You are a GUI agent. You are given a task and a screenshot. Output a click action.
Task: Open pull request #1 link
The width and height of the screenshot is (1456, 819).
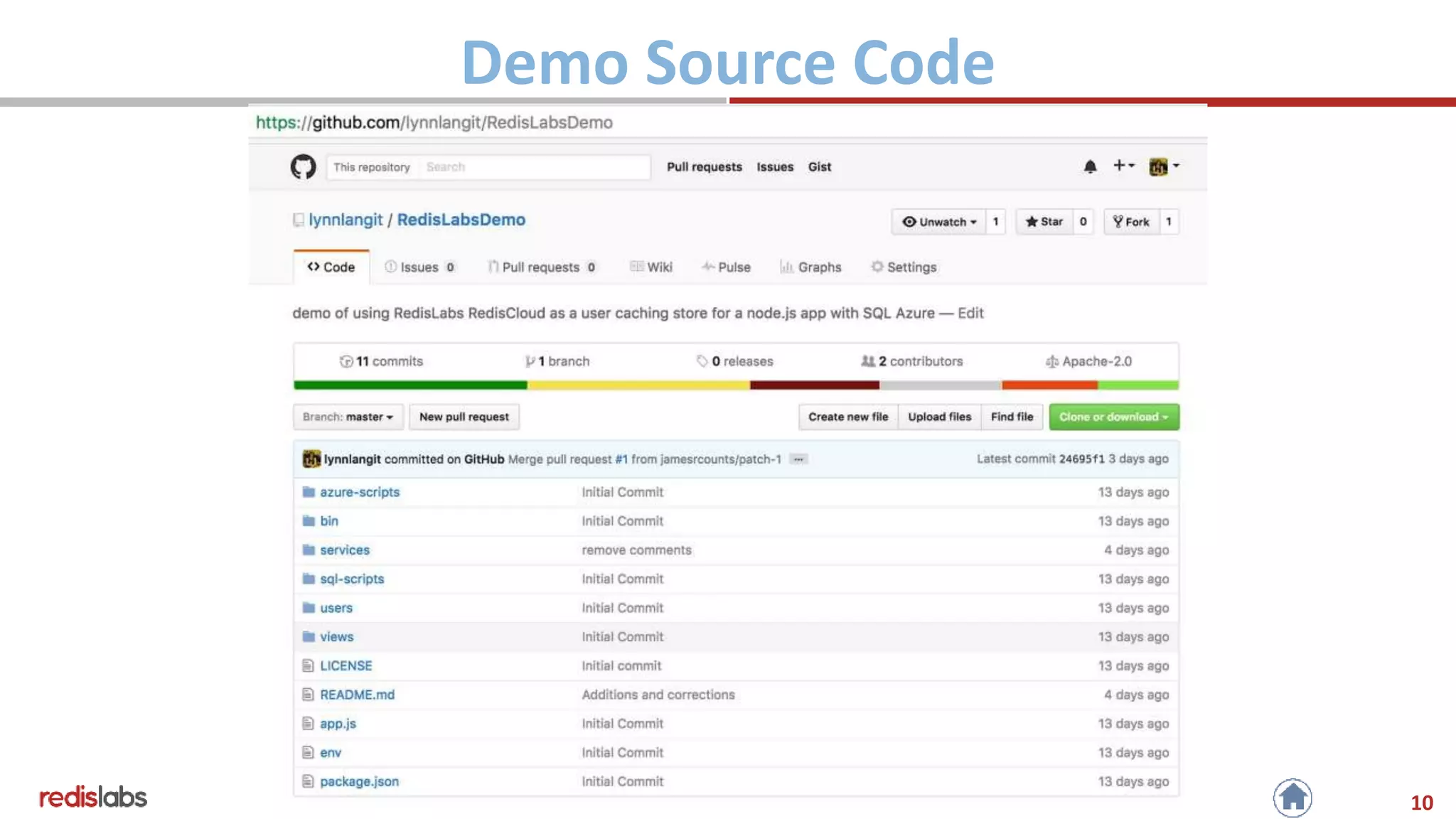pos(621,459)
